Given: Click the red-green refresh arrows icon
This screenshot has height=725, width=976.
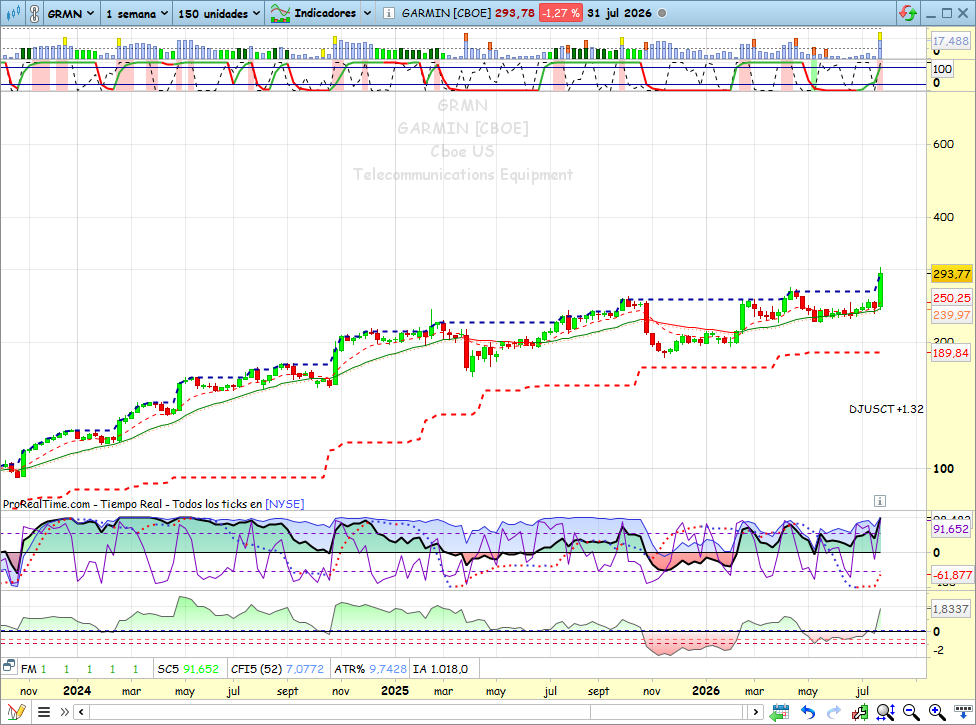Looking at the screenshot, I should (x=908, y=13).
